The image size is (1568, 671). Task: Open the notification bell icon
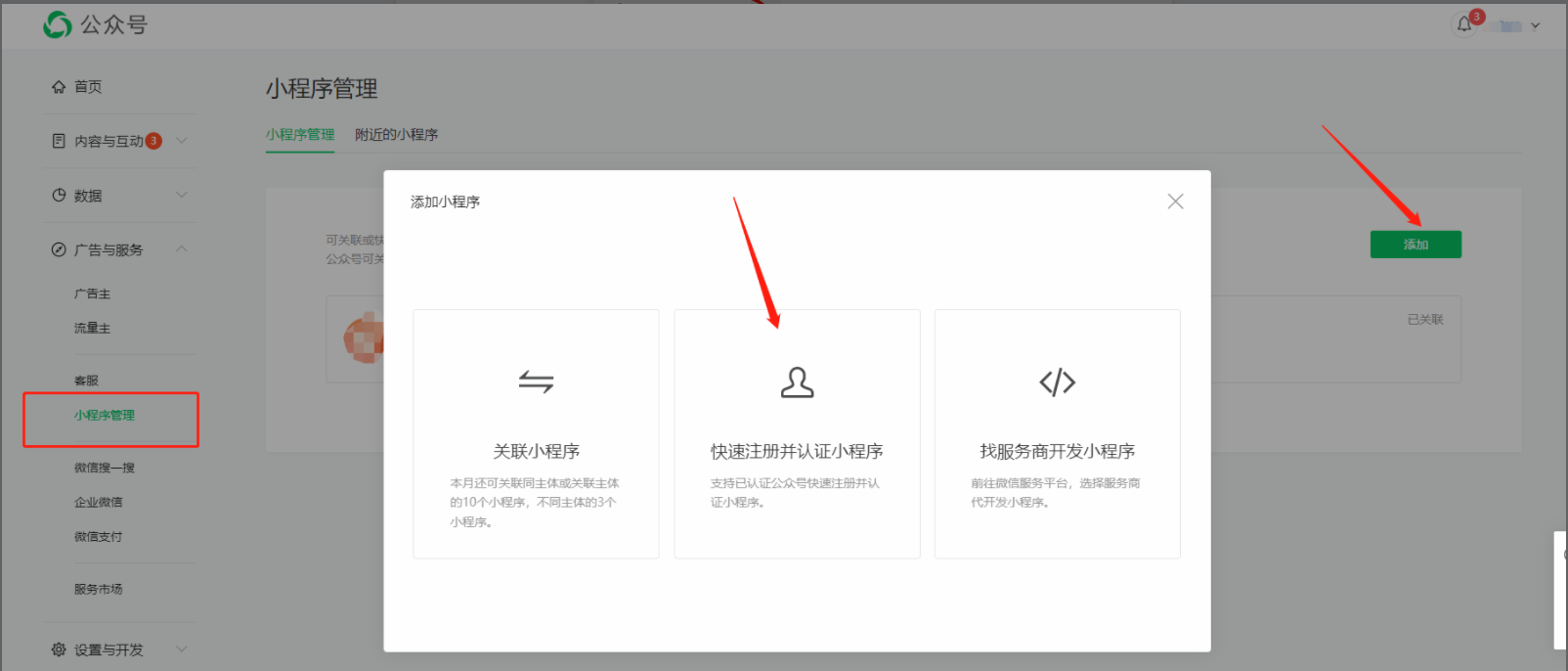pos(1463,24)
